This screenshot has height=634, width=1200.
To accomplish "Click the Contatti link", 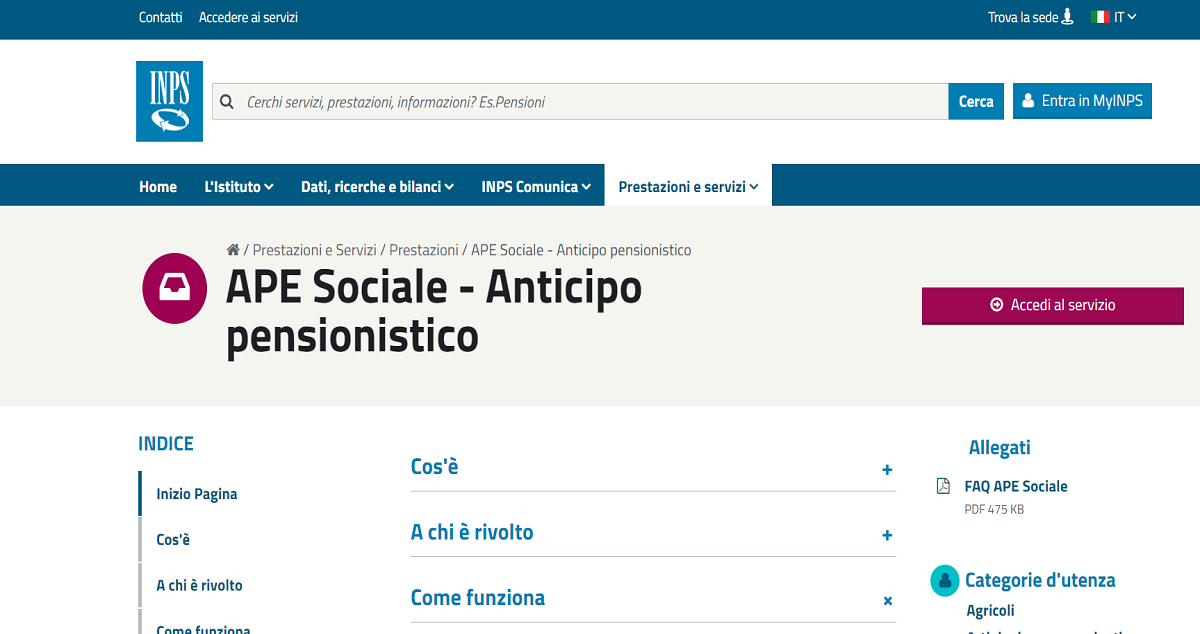I will pos(161,17).
